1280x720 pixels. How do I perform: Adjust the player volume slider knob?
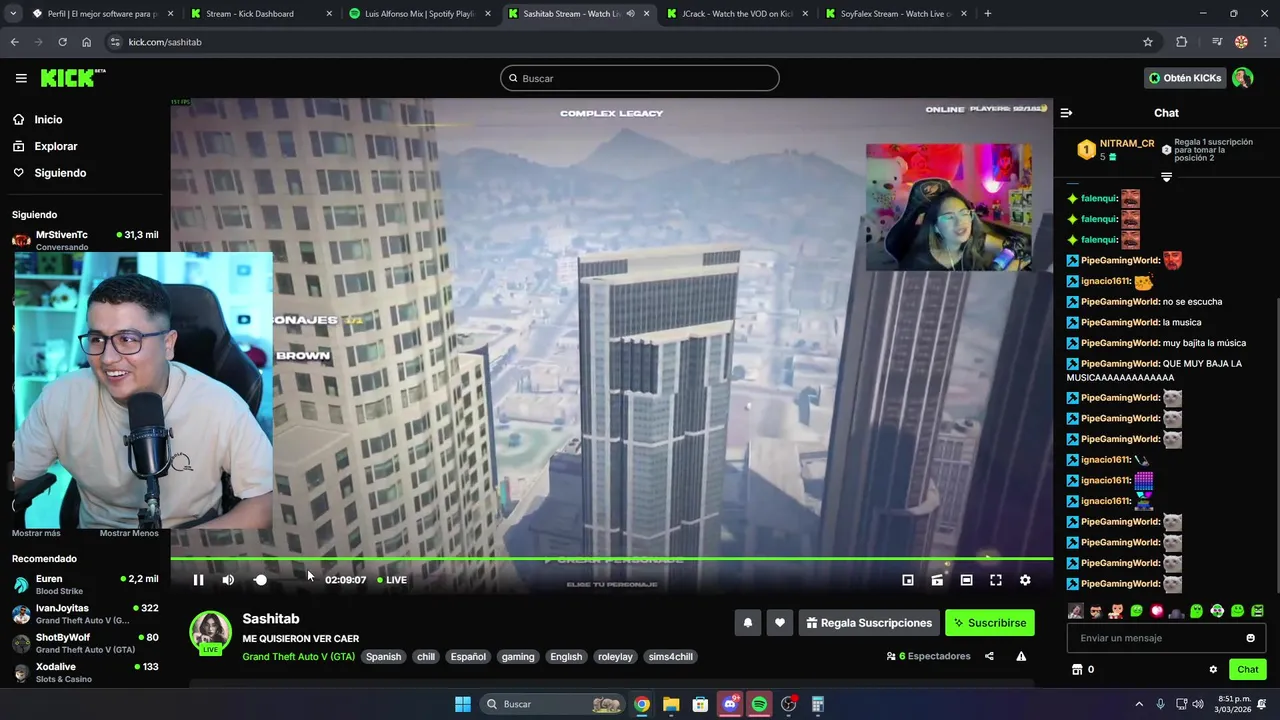[x=261, y=580]
